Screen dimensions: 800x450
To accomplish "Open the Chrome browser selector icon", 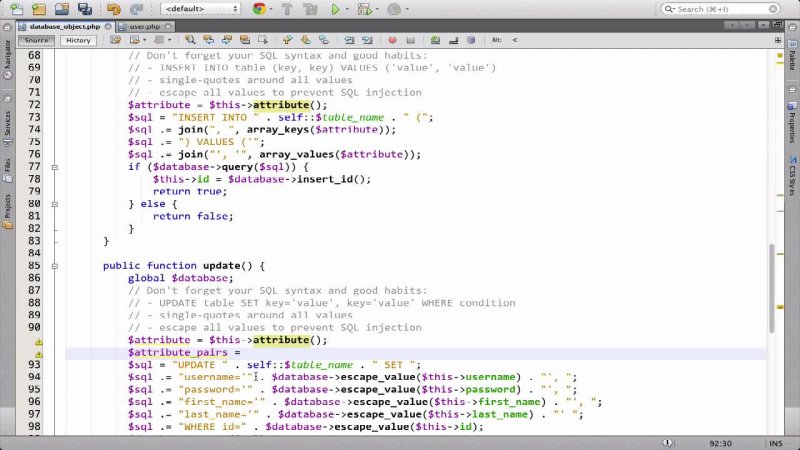I will [x=260, y=10].
